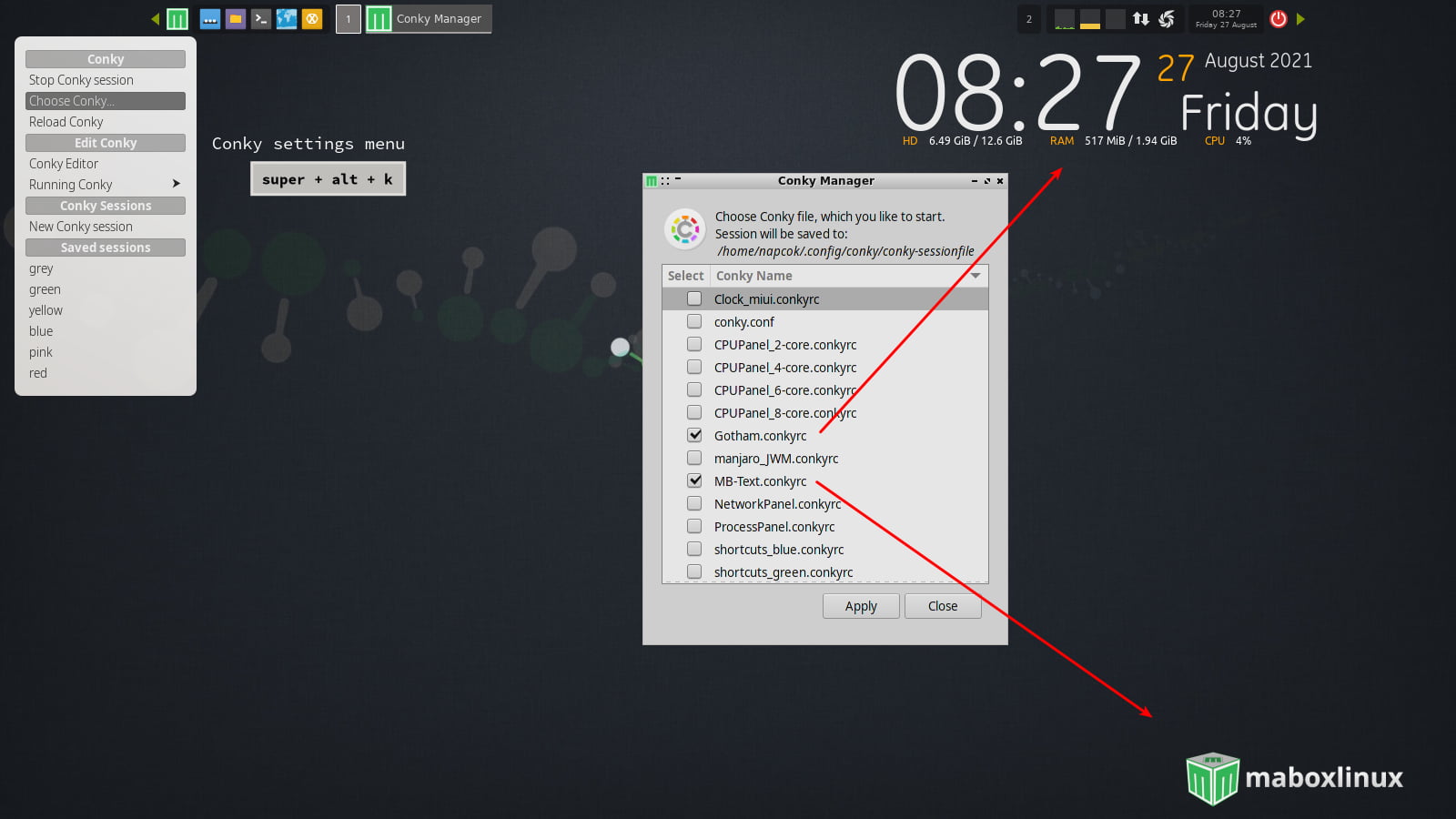Click the Close button in Conky Manager
The image size is (1456, 819).
click(943, 606)
